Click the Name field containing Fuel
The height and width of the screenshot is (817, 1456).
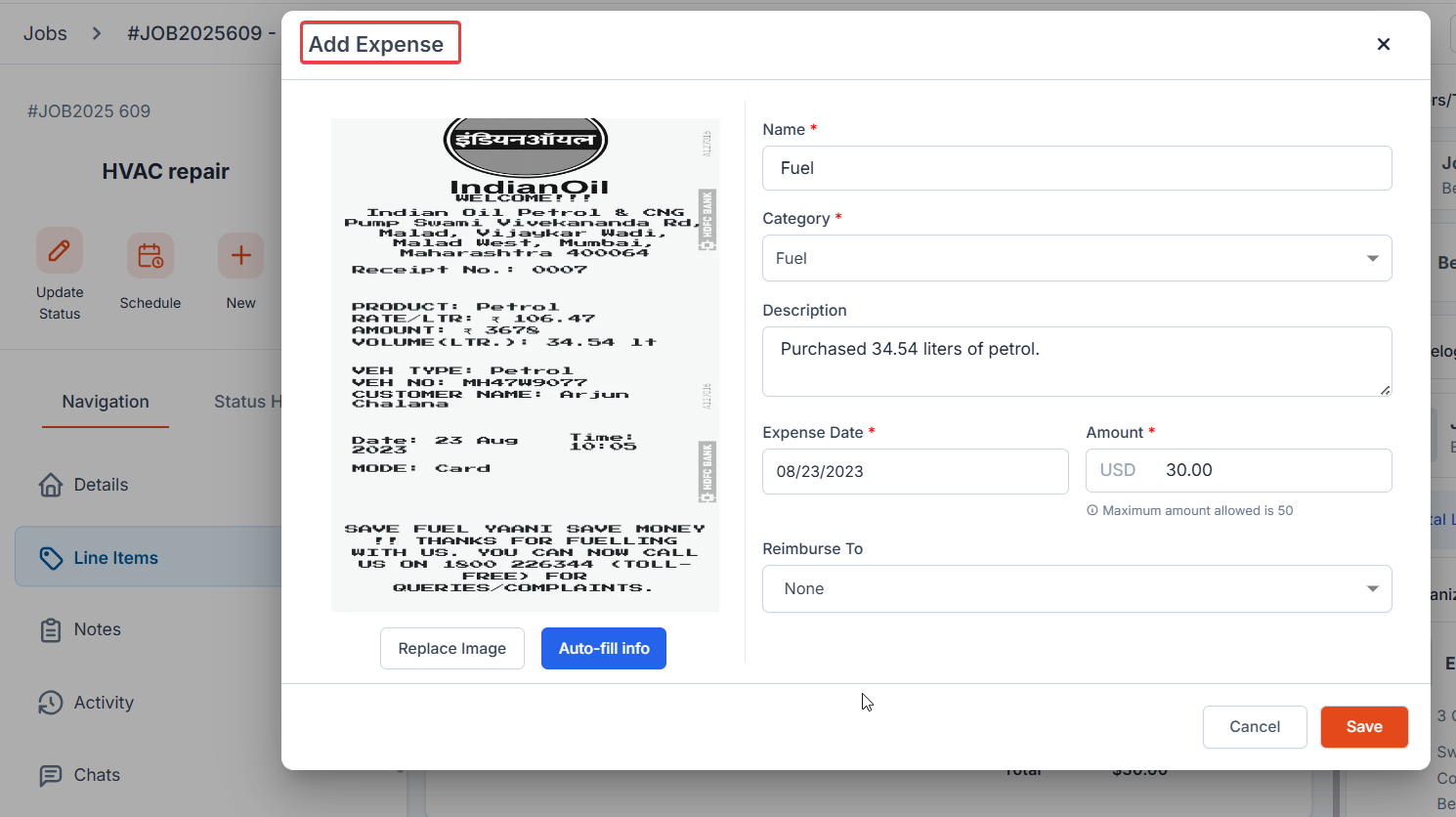tap(1077, 168)
